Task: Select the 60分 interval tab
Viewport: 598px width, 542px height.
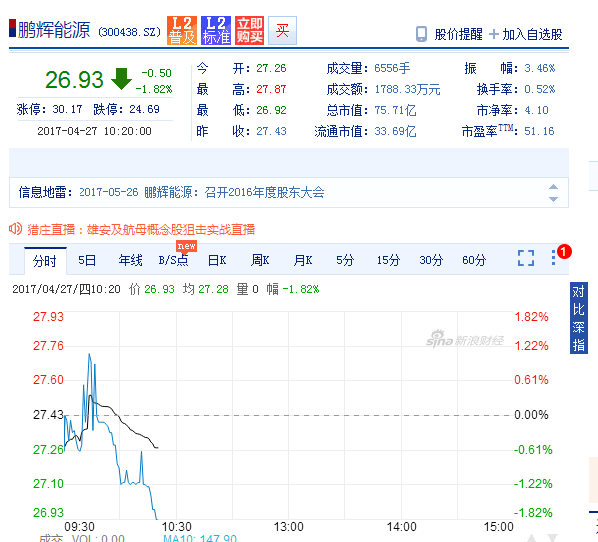Action: (474, 260)
